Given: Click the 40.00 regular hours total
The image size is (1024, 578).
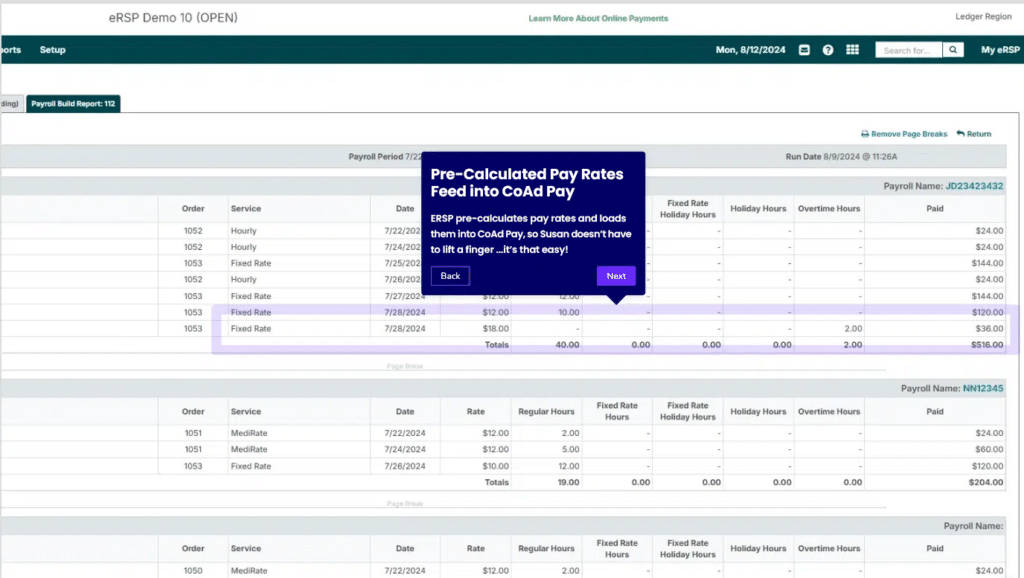Looking at the screenshot, I should 567,345.
